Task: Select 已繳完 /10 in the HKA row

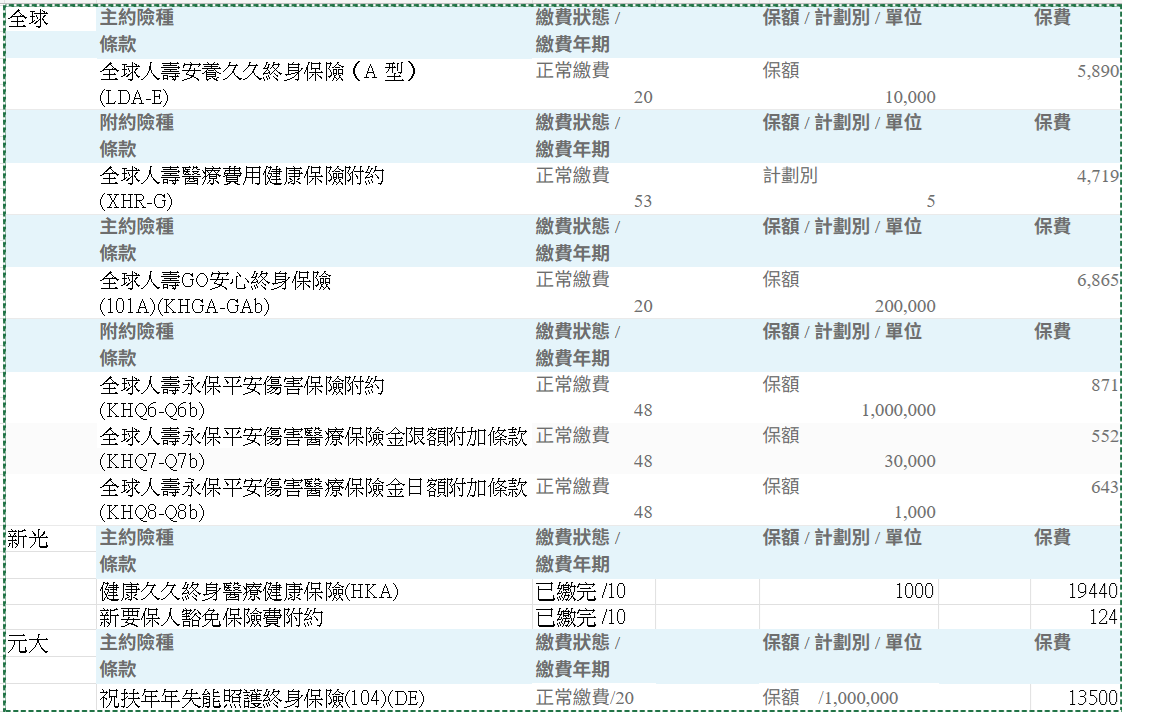Action: (x=581, y=591)
